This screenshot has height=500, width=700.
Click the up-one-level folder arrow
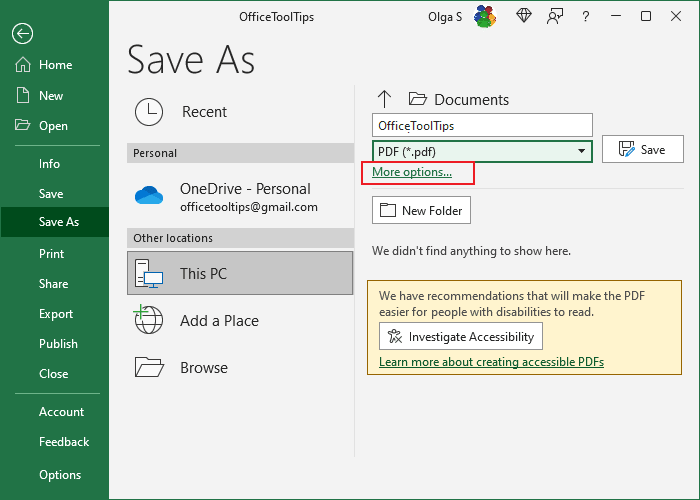(x=384, y=99)
